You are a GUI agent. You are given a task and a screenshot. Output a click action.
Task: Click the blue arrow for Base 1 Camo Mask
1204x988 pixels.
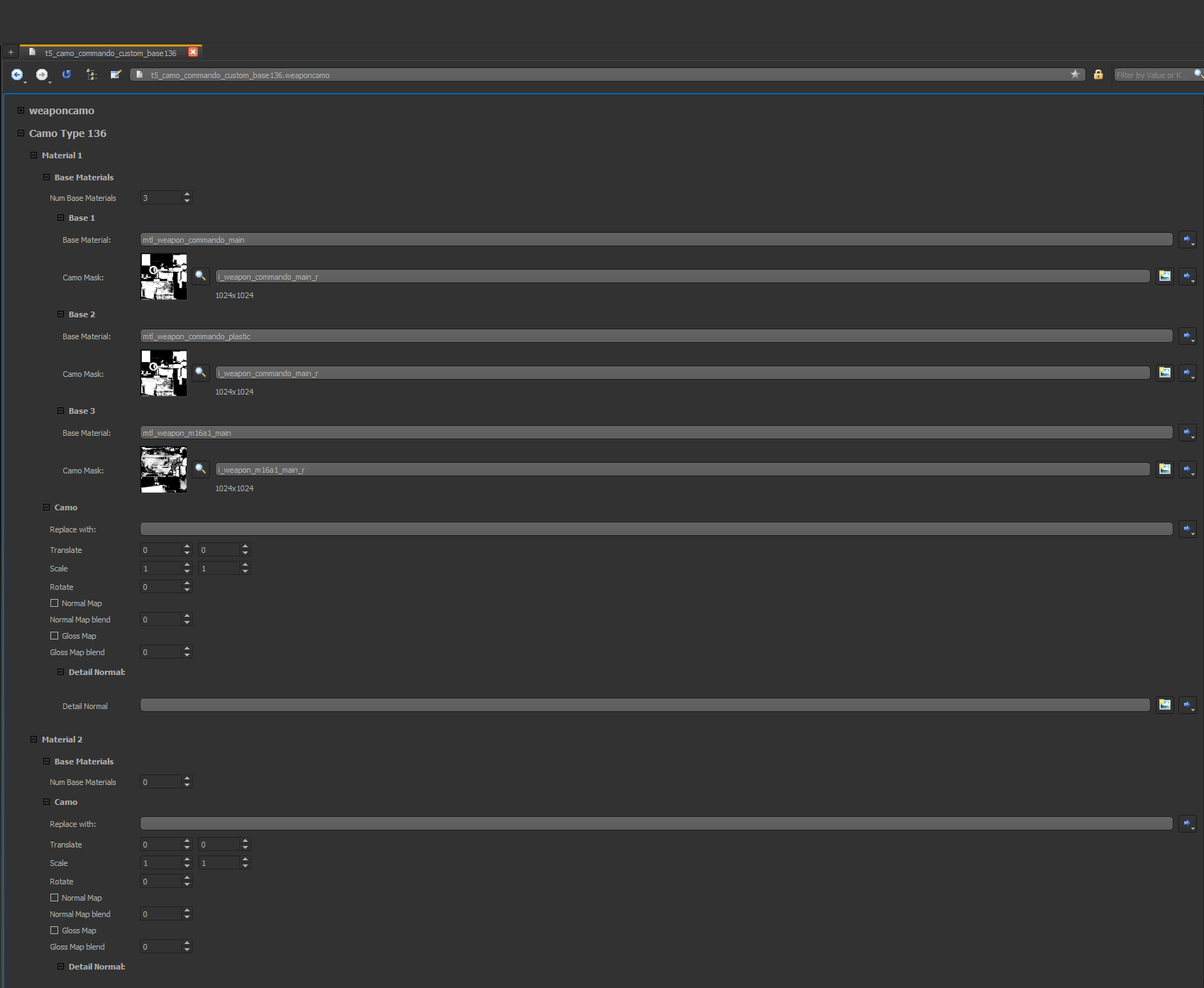1188,276
